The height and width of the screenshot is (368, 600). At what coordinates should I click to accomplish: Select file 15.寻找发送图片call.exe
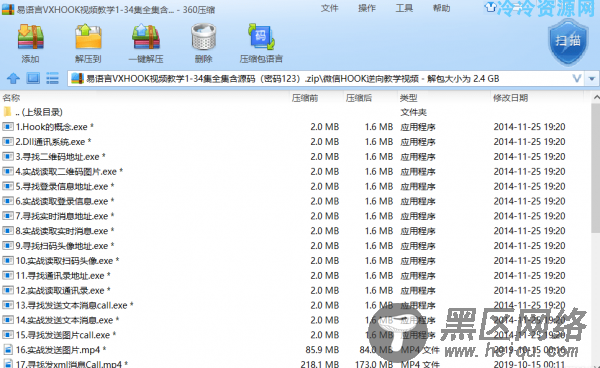coord(66,335)
